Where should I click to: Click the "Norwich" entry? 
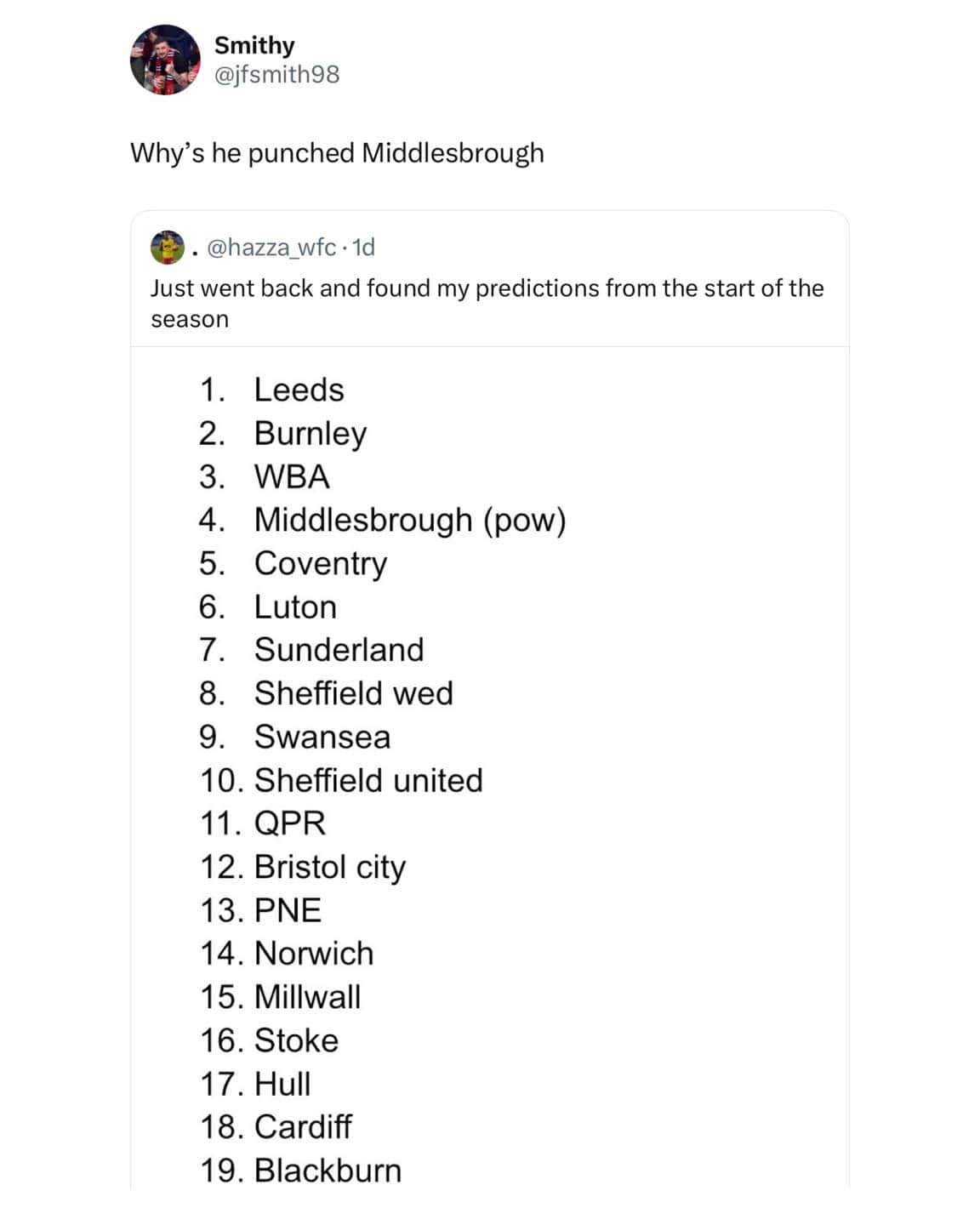point(314,954)
